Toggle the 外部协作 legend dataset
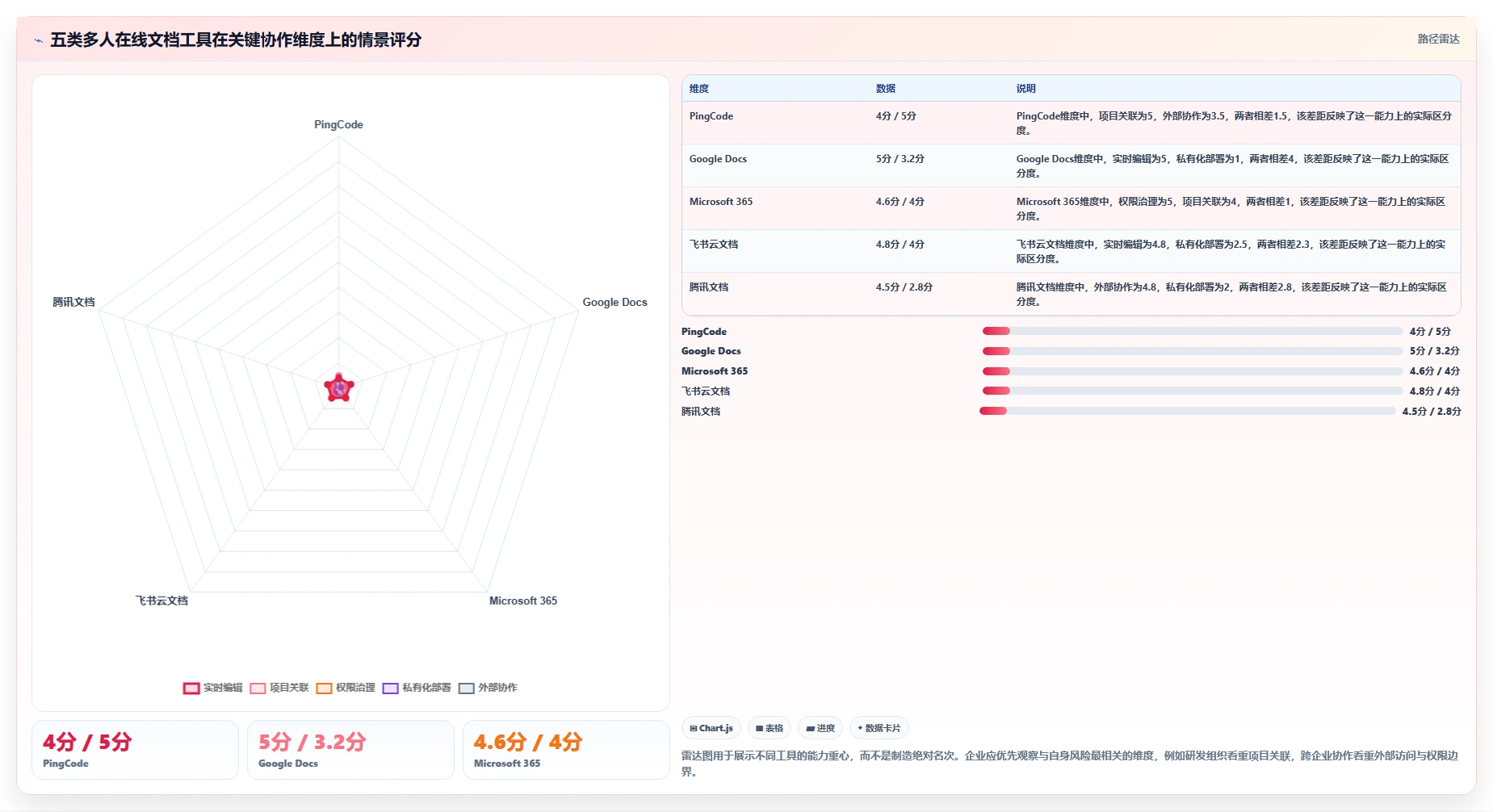The width and height of the screenshot is (1493, 812). pos(488,688)
